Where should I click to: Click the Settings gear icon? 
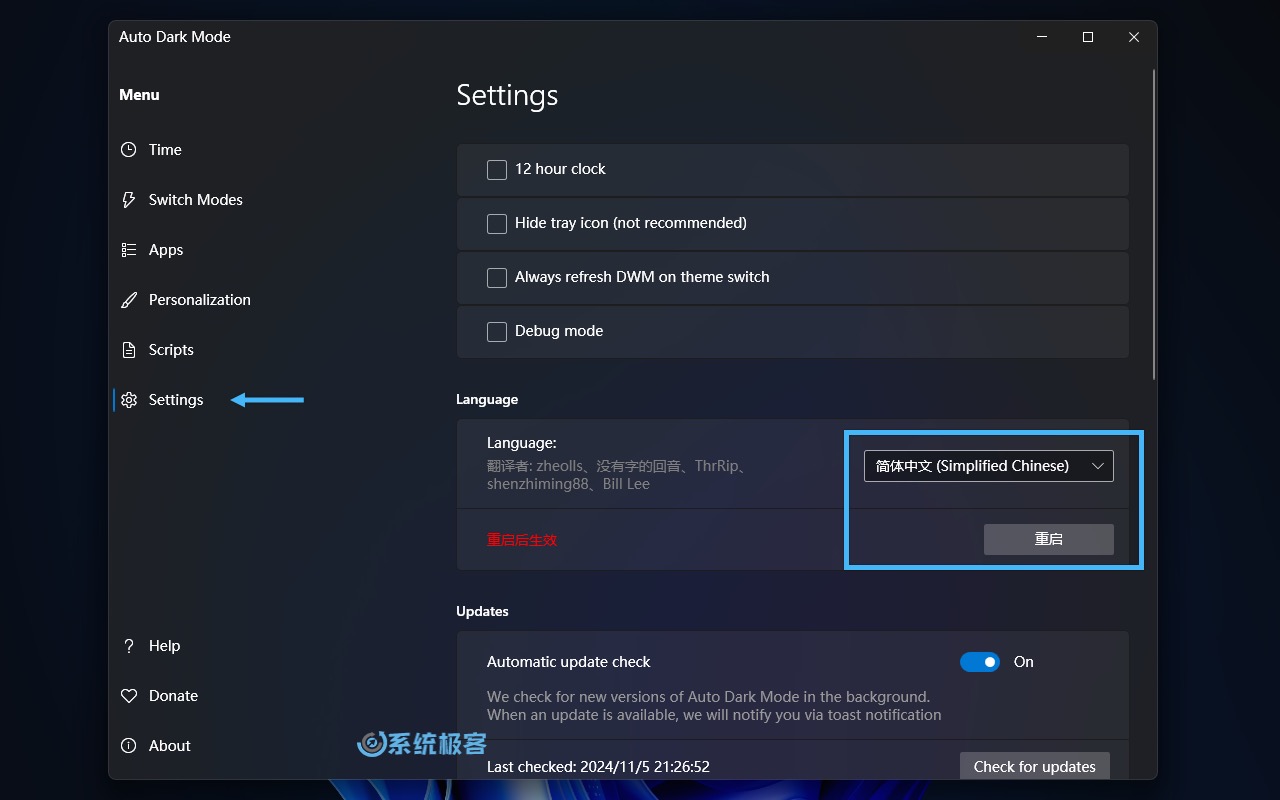(129, 400)
